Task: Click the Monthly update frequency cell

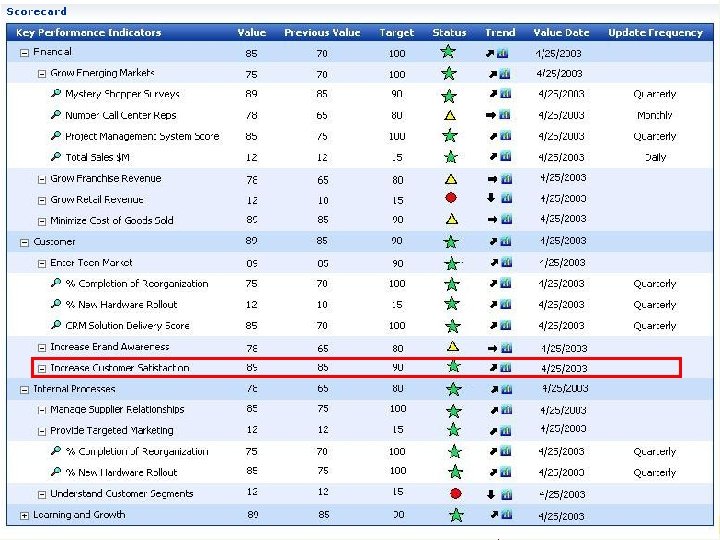Action: pyautogui.click(x=655, y=115)
